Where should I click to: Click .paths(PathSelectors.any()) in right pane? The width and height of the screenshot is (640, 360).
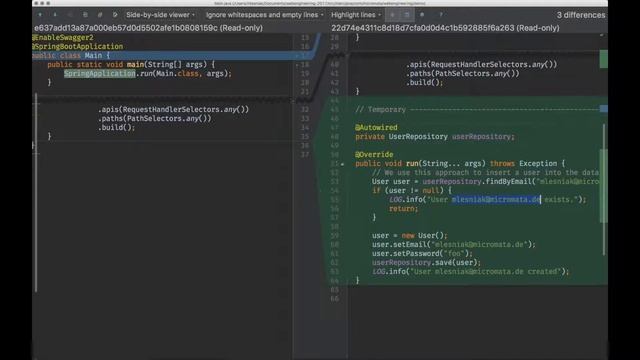(462, 73)
